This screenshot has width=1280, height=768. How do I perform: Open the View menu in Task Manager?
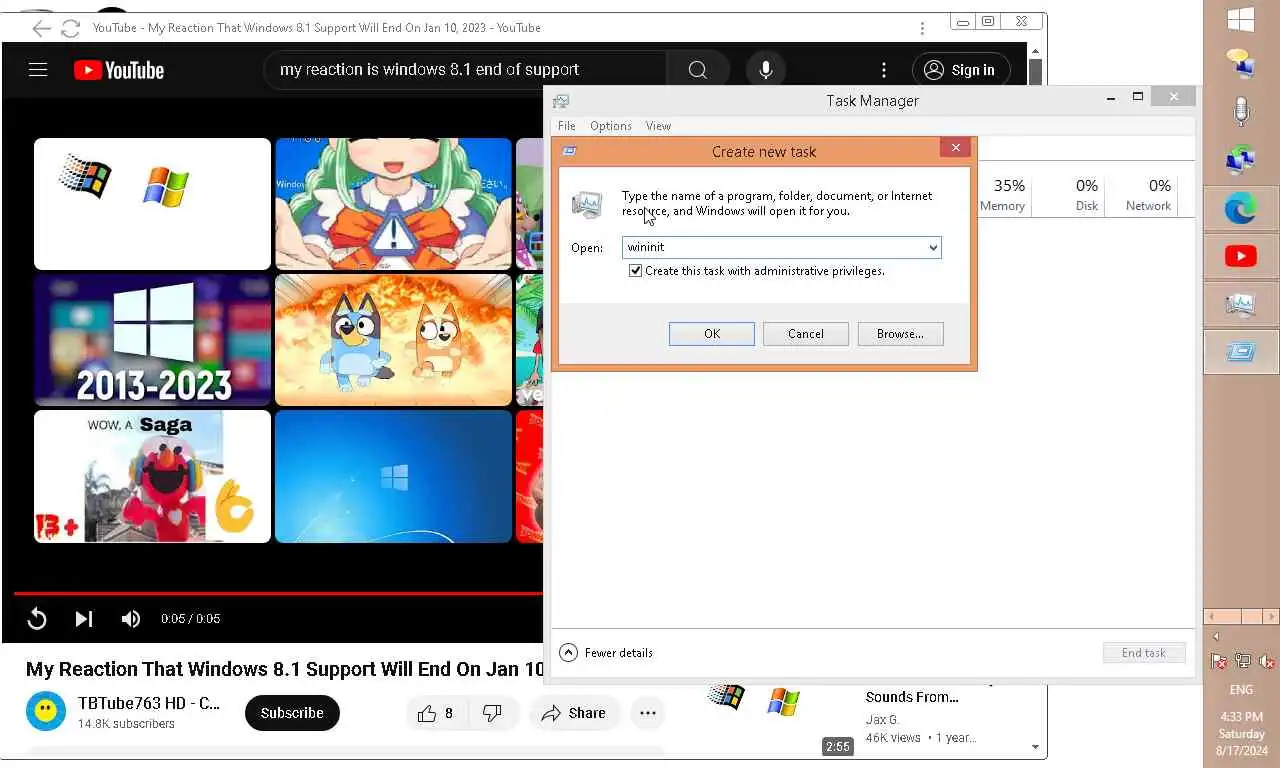coord(658,126)
